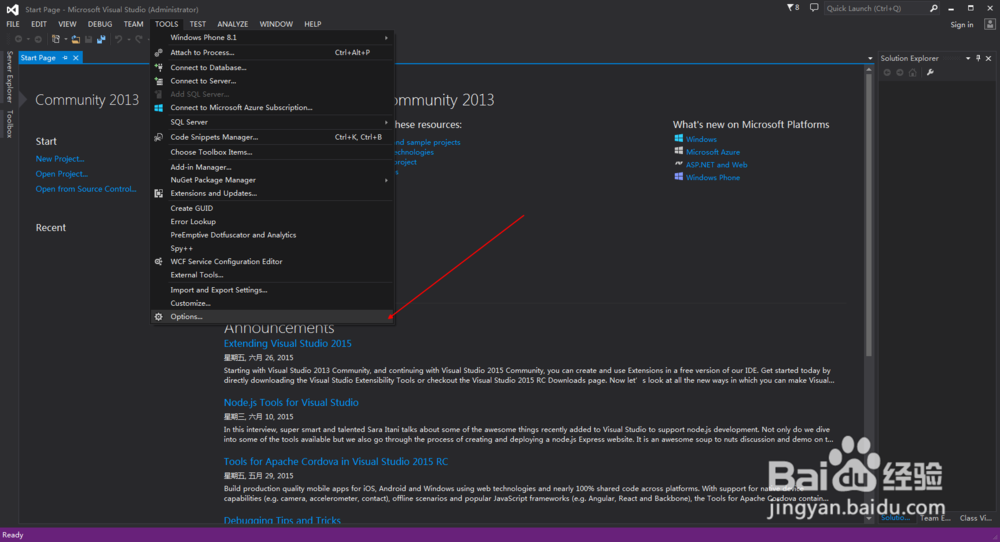Click the Options gear icon
1000x542 pixels.
click(159, 317)
